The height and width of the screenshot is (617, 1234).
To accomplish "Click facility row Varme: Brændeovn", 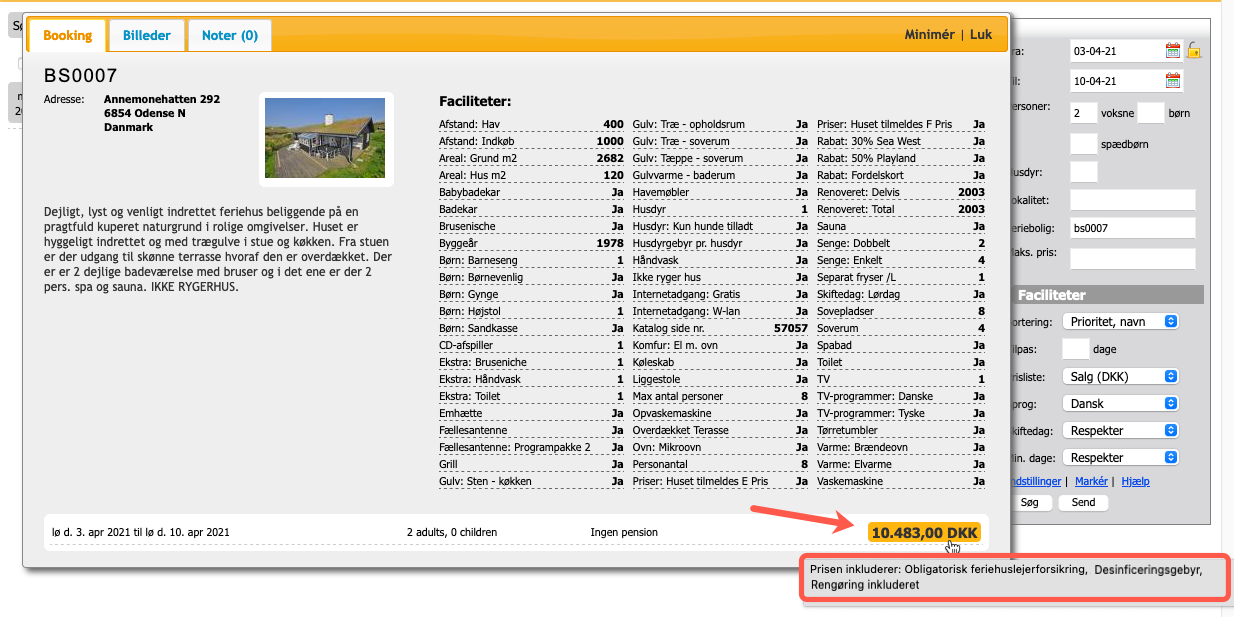I will coord(901,447).
